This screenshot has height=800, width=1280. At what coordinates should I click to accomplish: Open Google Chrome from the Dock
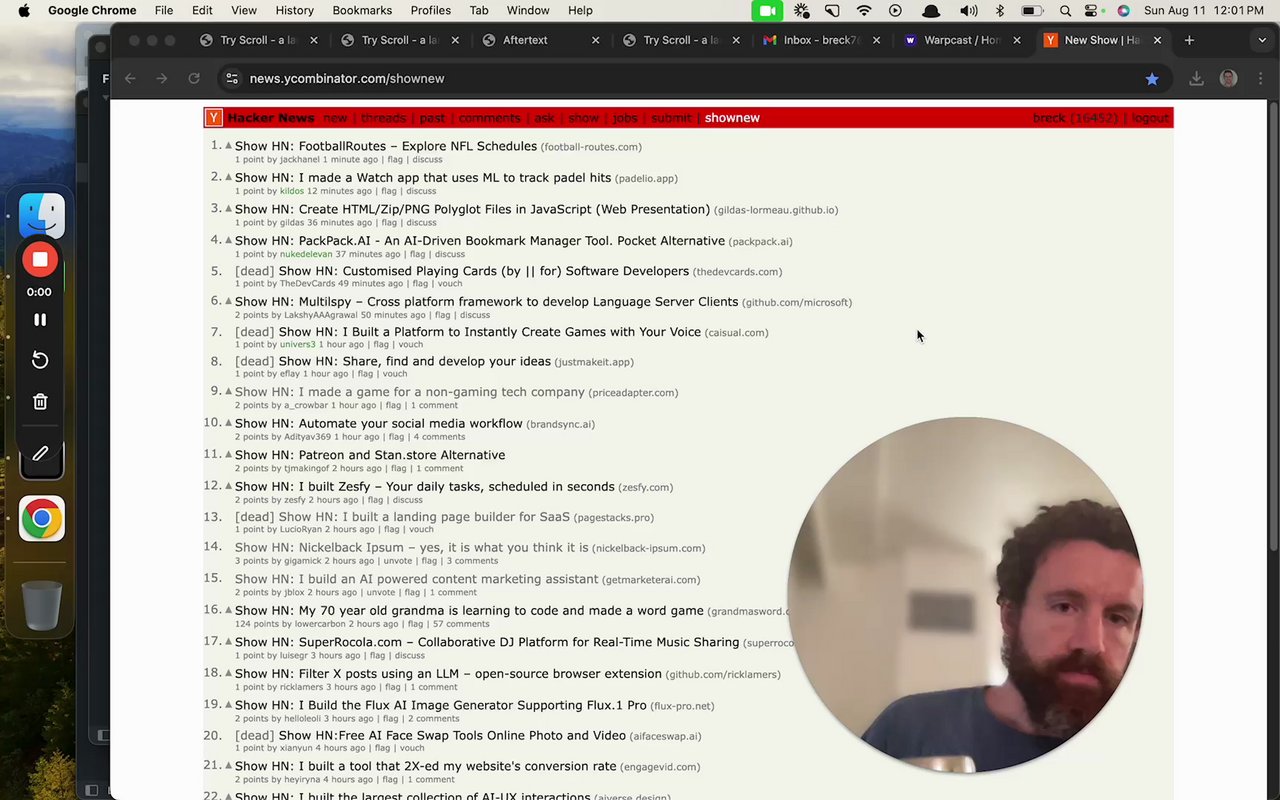(42, 519)
